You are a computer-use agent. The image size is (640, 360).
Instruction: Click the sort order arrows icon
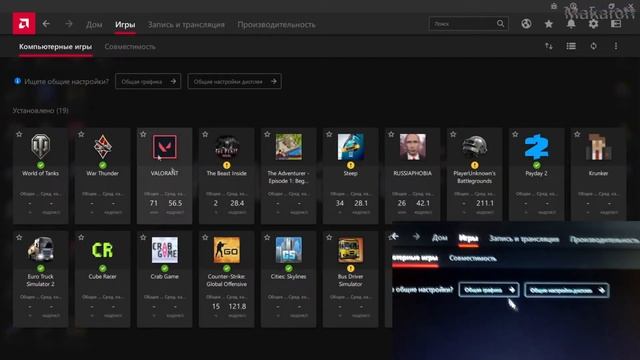[x=549, y=46]
